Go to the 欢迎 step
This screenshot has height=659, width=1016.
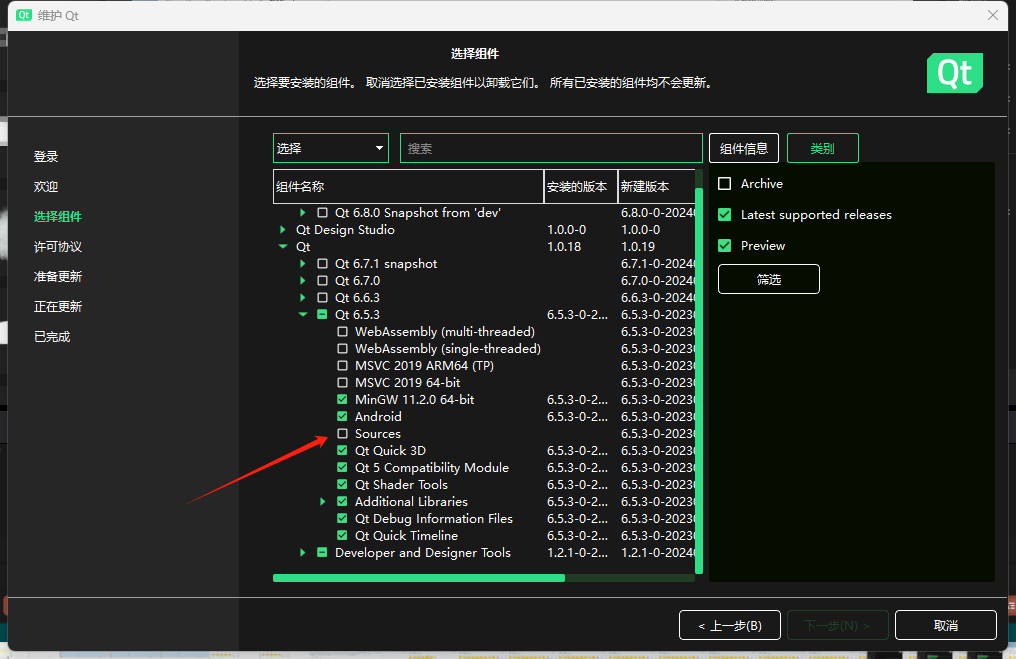click(x=46, y=187)
